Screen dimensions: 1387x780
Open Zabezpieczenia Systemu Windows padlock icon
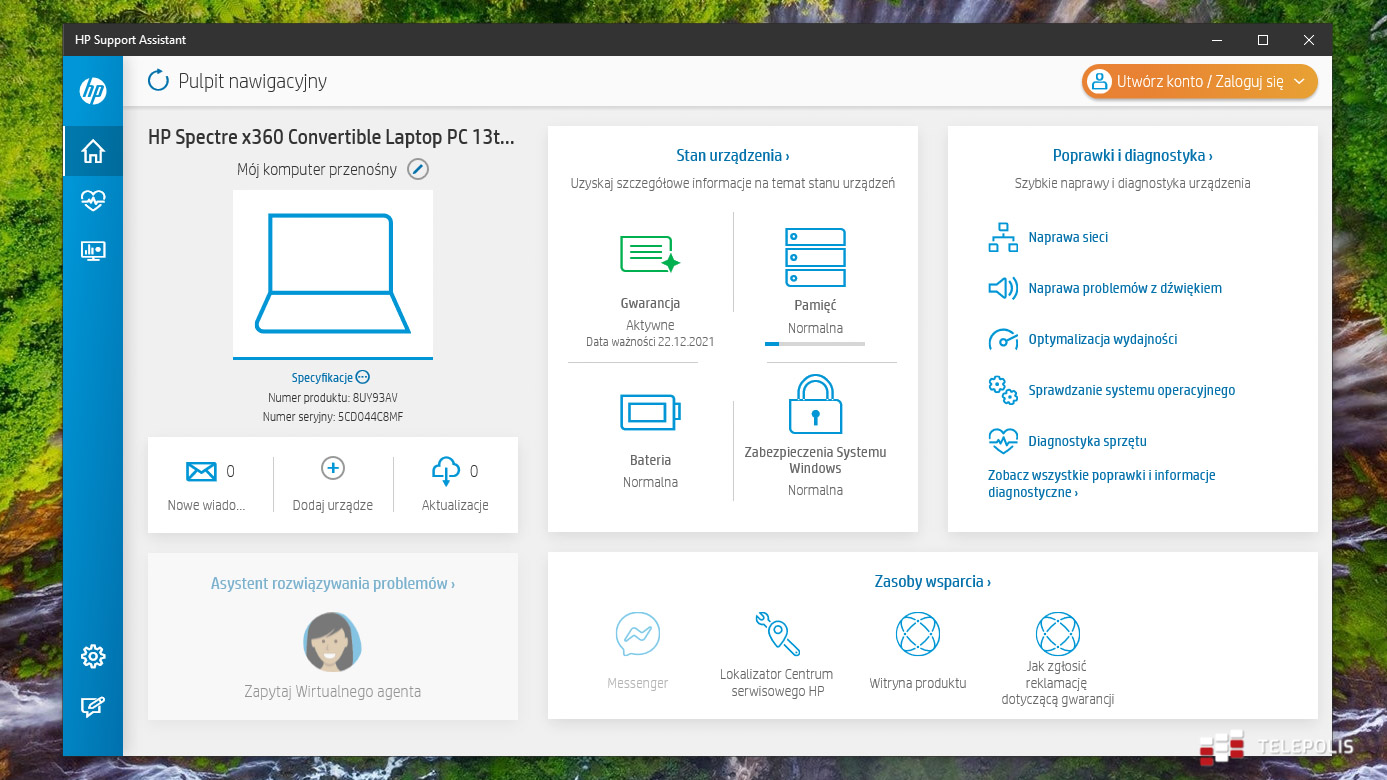click(x=815, y=404)
